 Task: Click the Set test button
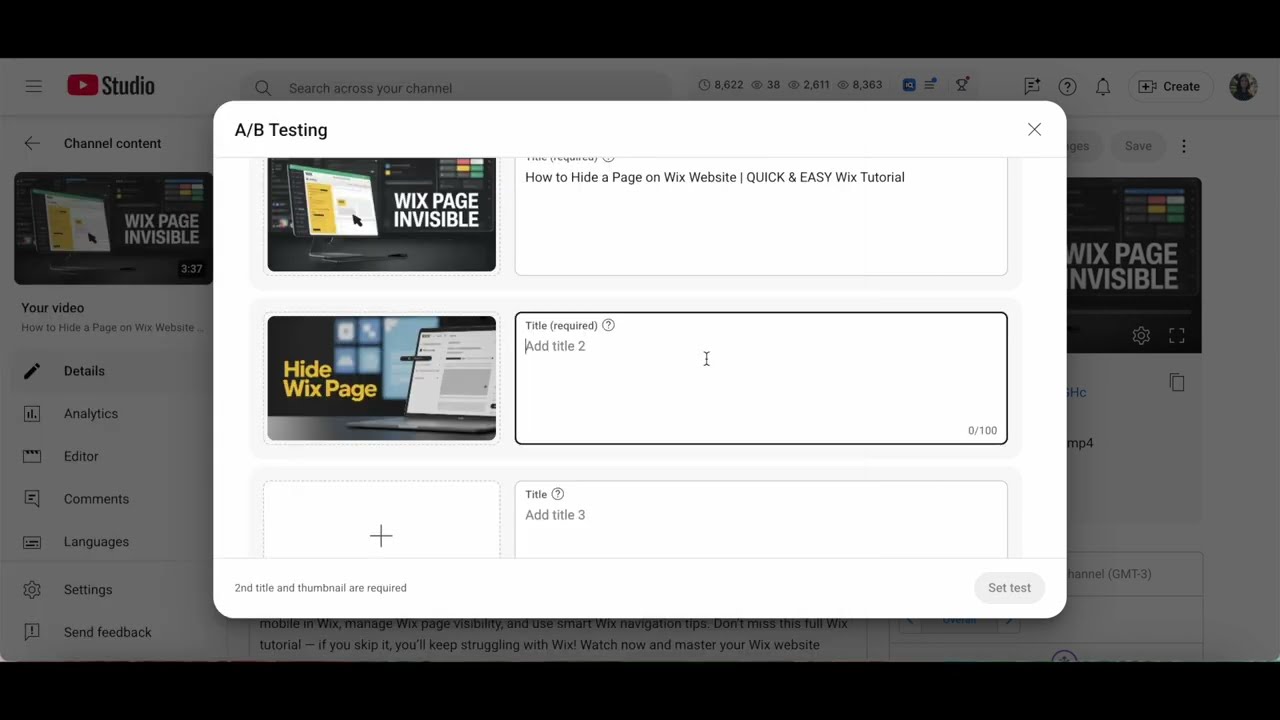coord(1009,588)
